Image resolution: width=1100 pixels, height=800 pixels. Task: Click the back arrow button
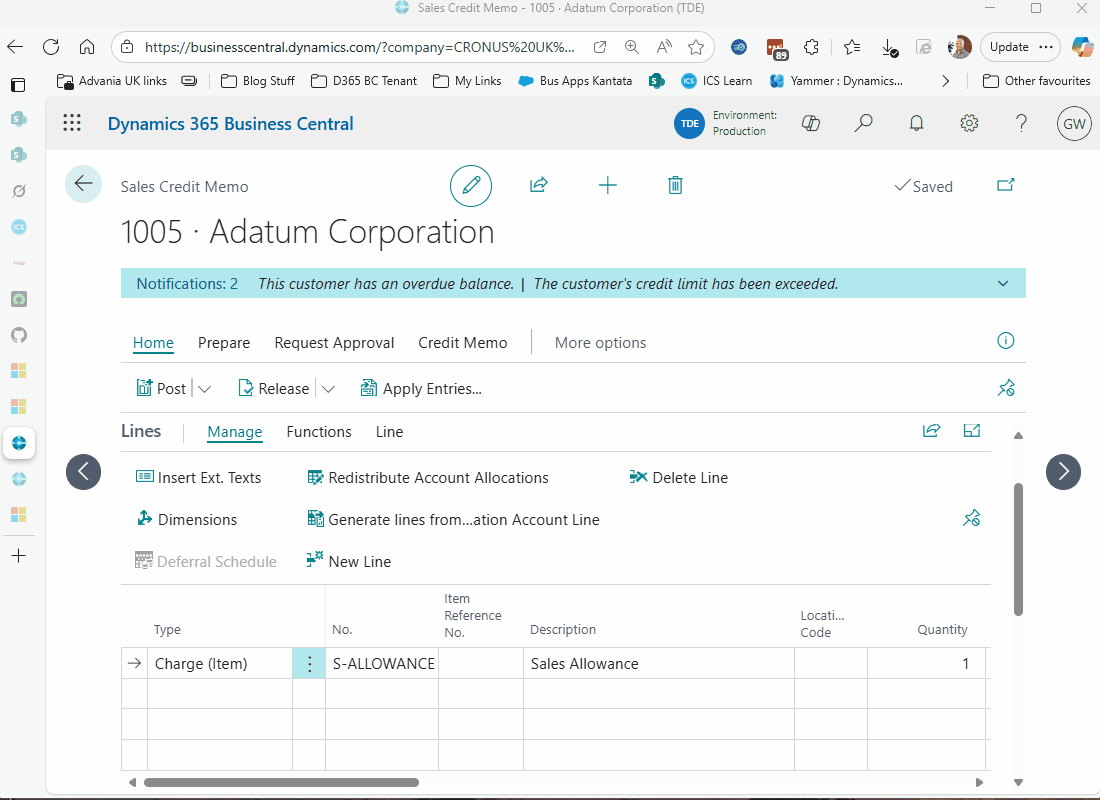click(83, 184)
